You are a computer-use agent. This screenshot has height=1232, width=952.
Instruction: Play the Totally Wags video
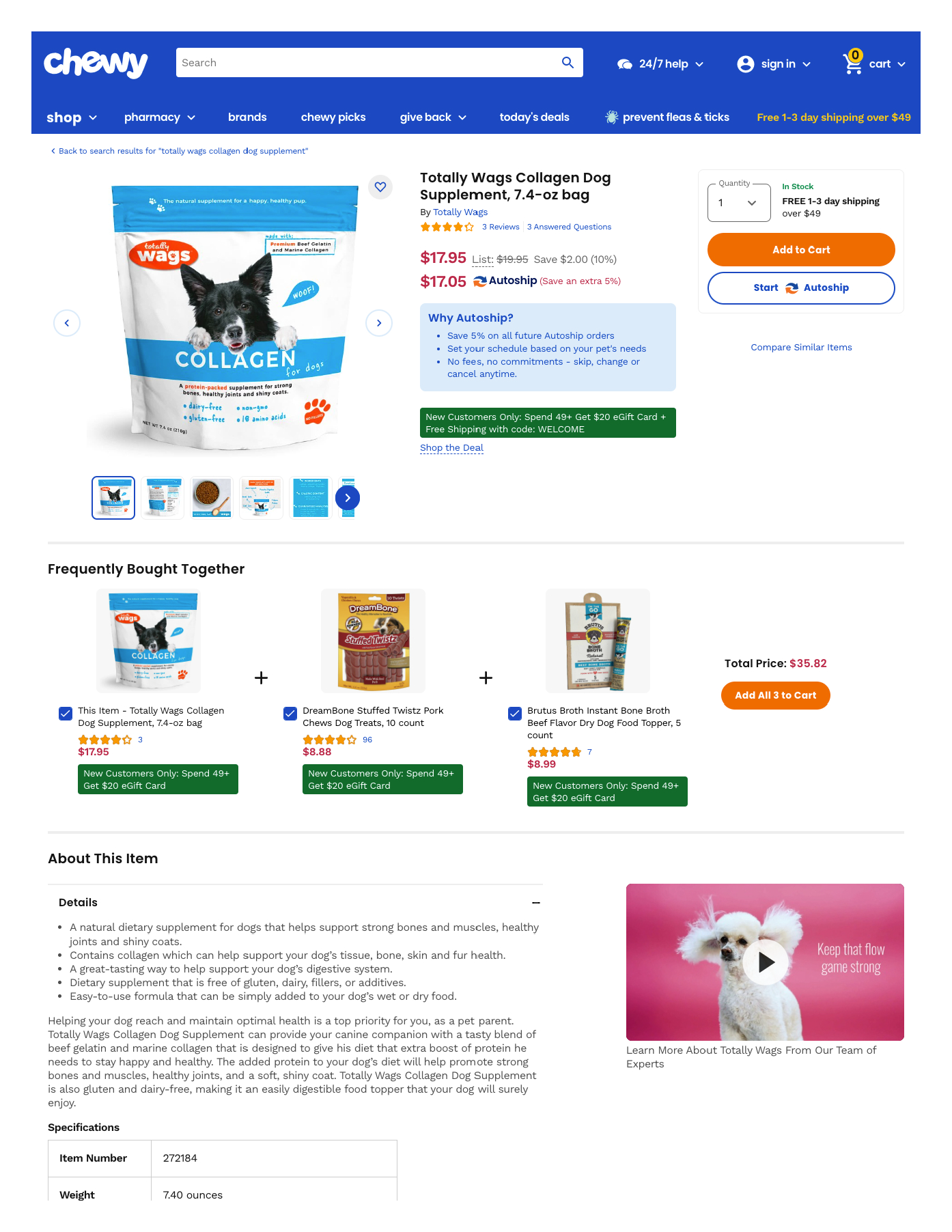tap(766, 962)
